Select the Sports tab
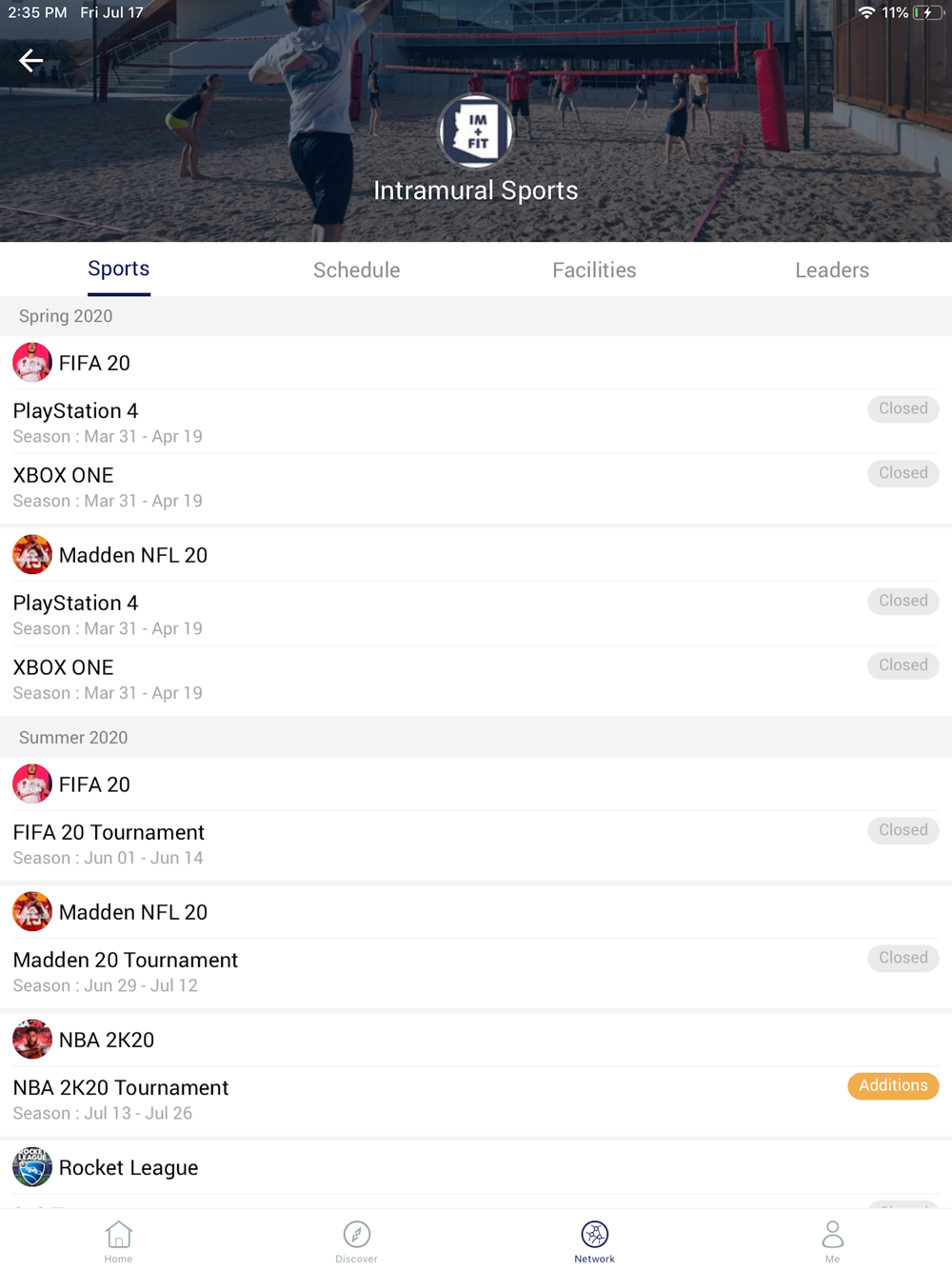Screen dimensions: 952x1270 pyautogui.click(x=119, y=269)
